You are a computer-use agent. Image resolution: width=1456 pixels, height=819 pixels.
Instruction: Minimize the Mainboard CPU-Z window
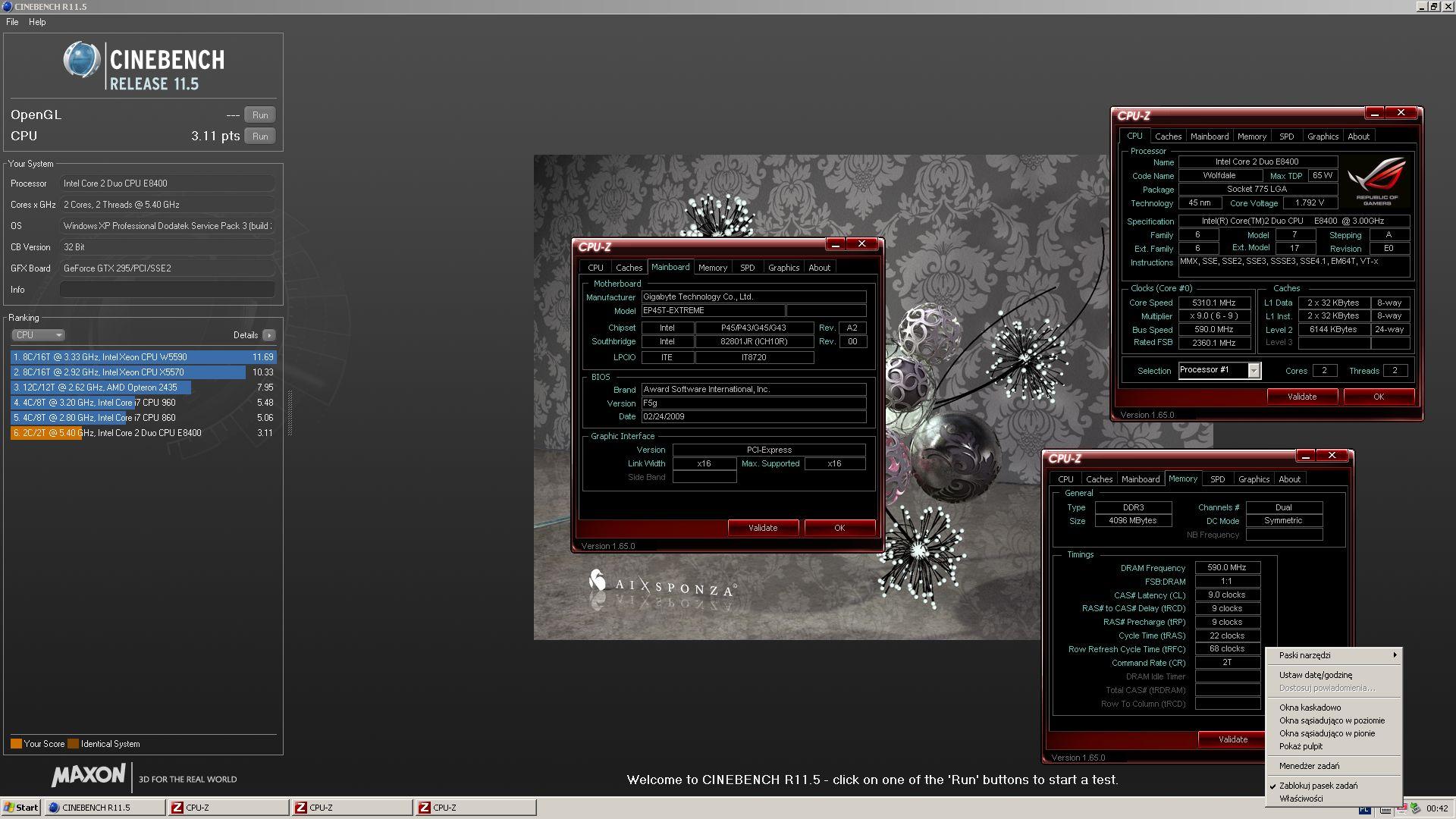(x=835, y=244)
